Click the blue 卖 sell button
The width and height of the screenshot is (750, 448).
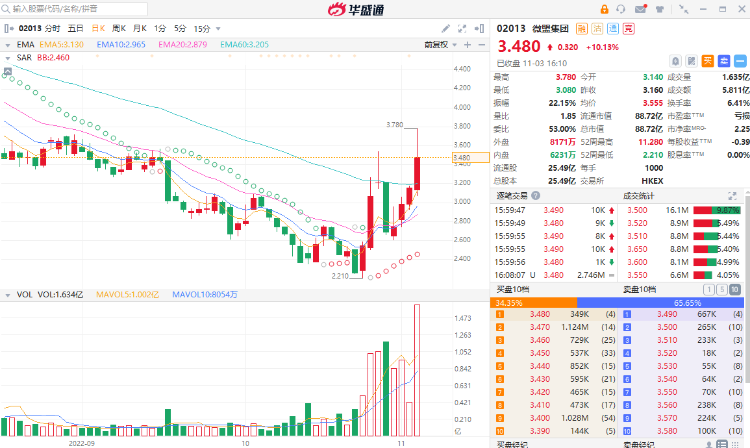click(724, 61)
